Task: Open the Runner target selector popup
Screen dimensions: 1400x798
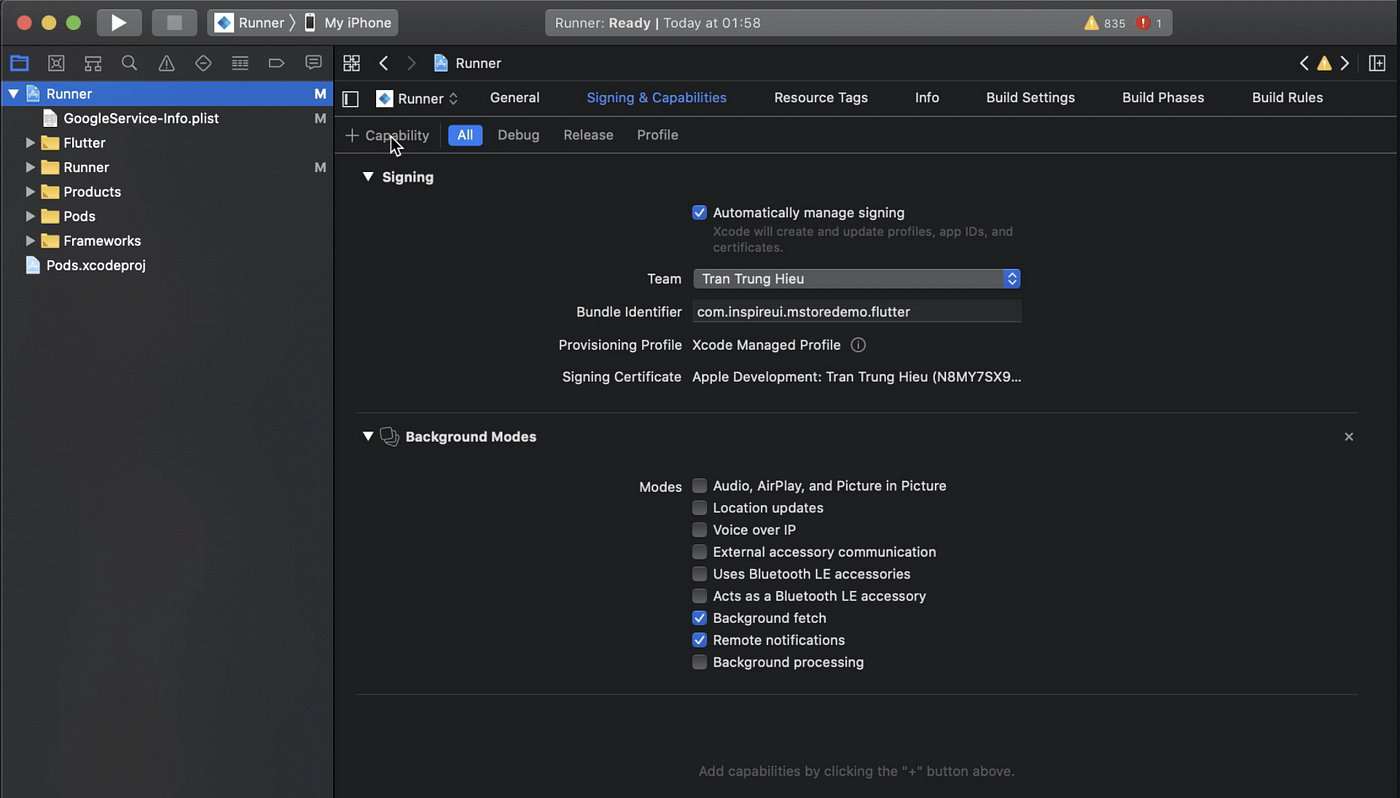Action: (417, 98)
